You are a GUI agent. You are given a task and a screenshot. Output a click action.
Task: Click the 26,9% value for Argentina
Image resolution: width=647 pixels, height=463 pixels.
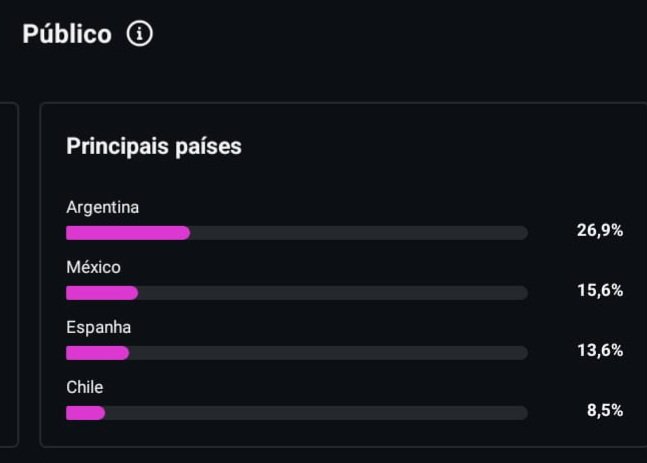[x=599, y=231]
